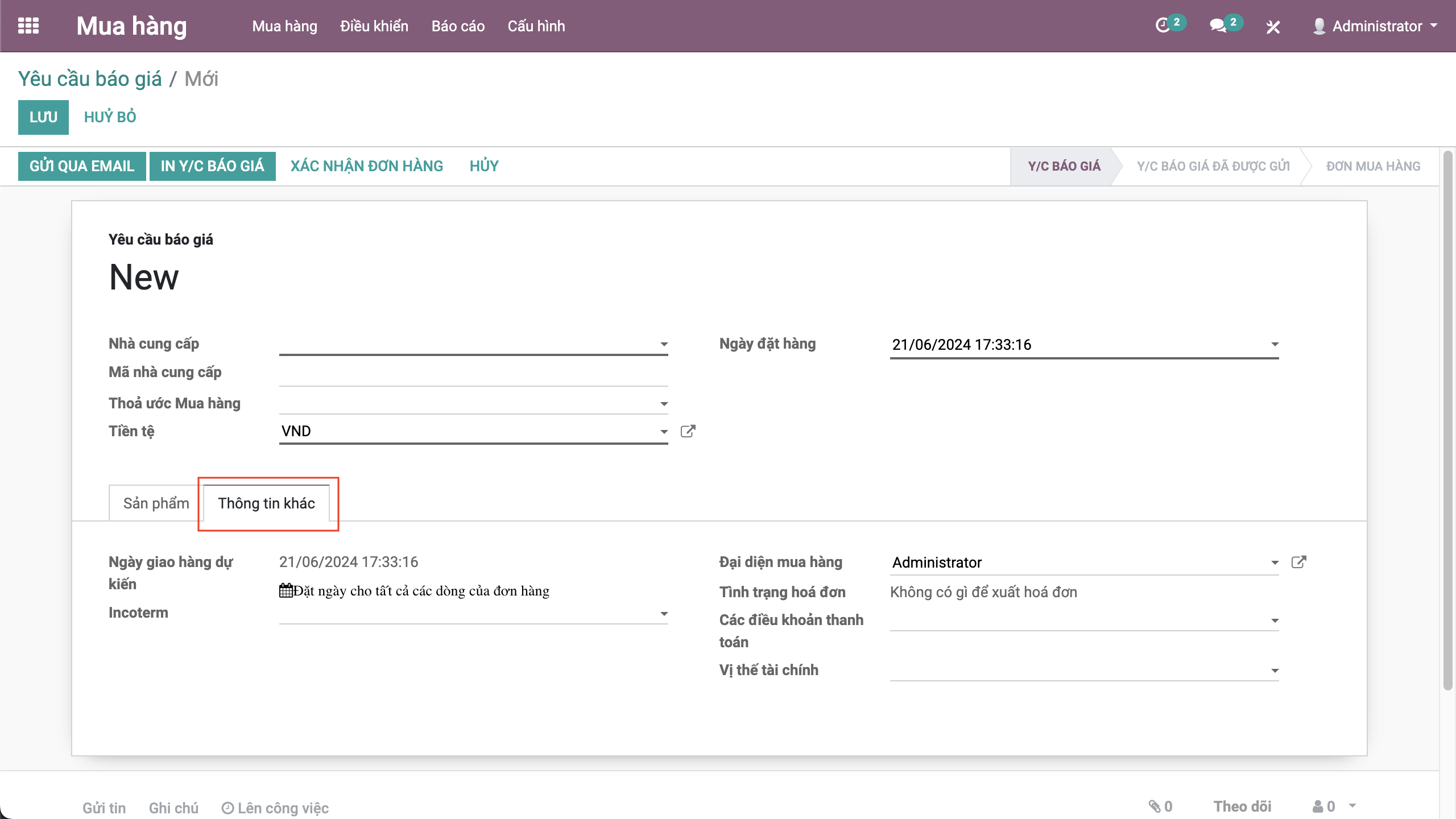Click the activities clock icon

(x=1163, y=26)
